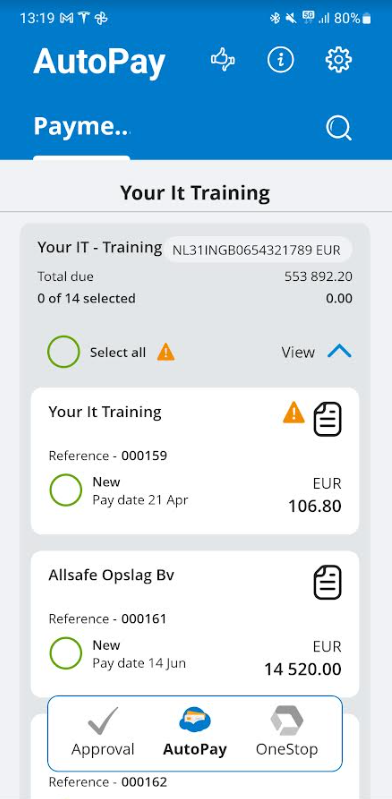
Task: Tap the Bluetooth icon in status bar
Action: (275, 18)
